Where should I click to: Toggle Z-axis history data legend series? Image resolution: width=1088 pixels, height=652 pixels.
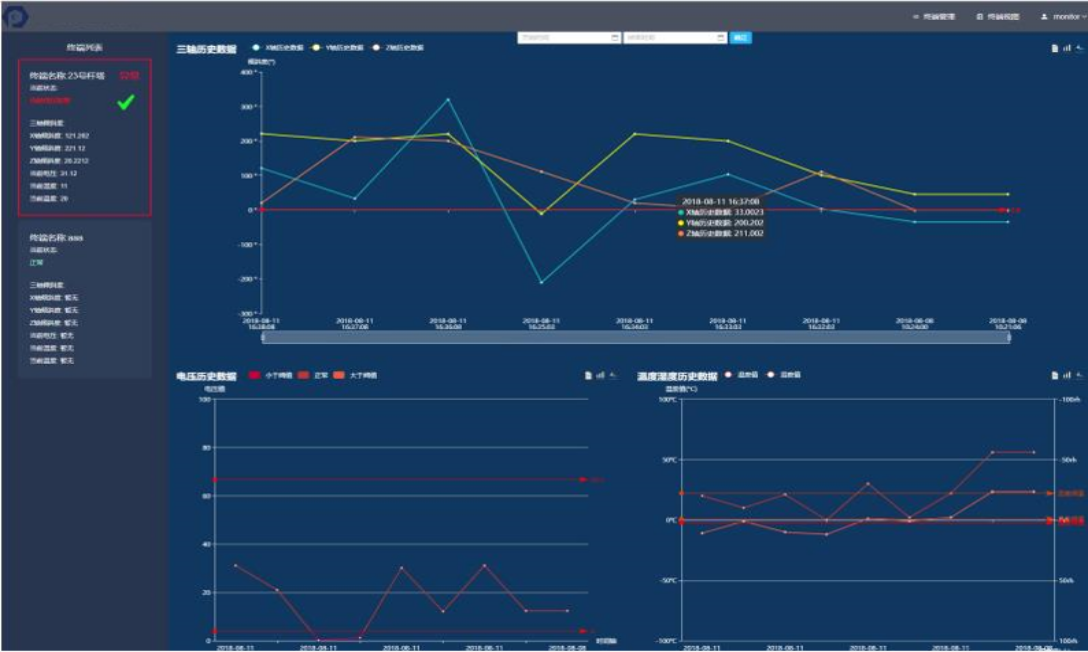(400, 47)
